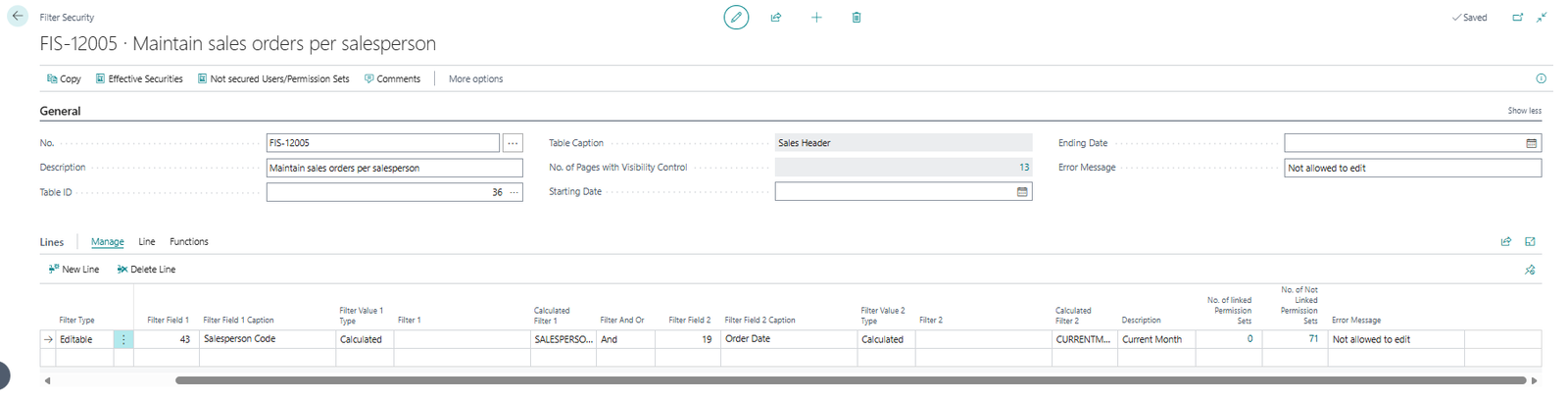Expand Lines part to full view
Screen dimensions: 1568x399
click(1530, 241)
